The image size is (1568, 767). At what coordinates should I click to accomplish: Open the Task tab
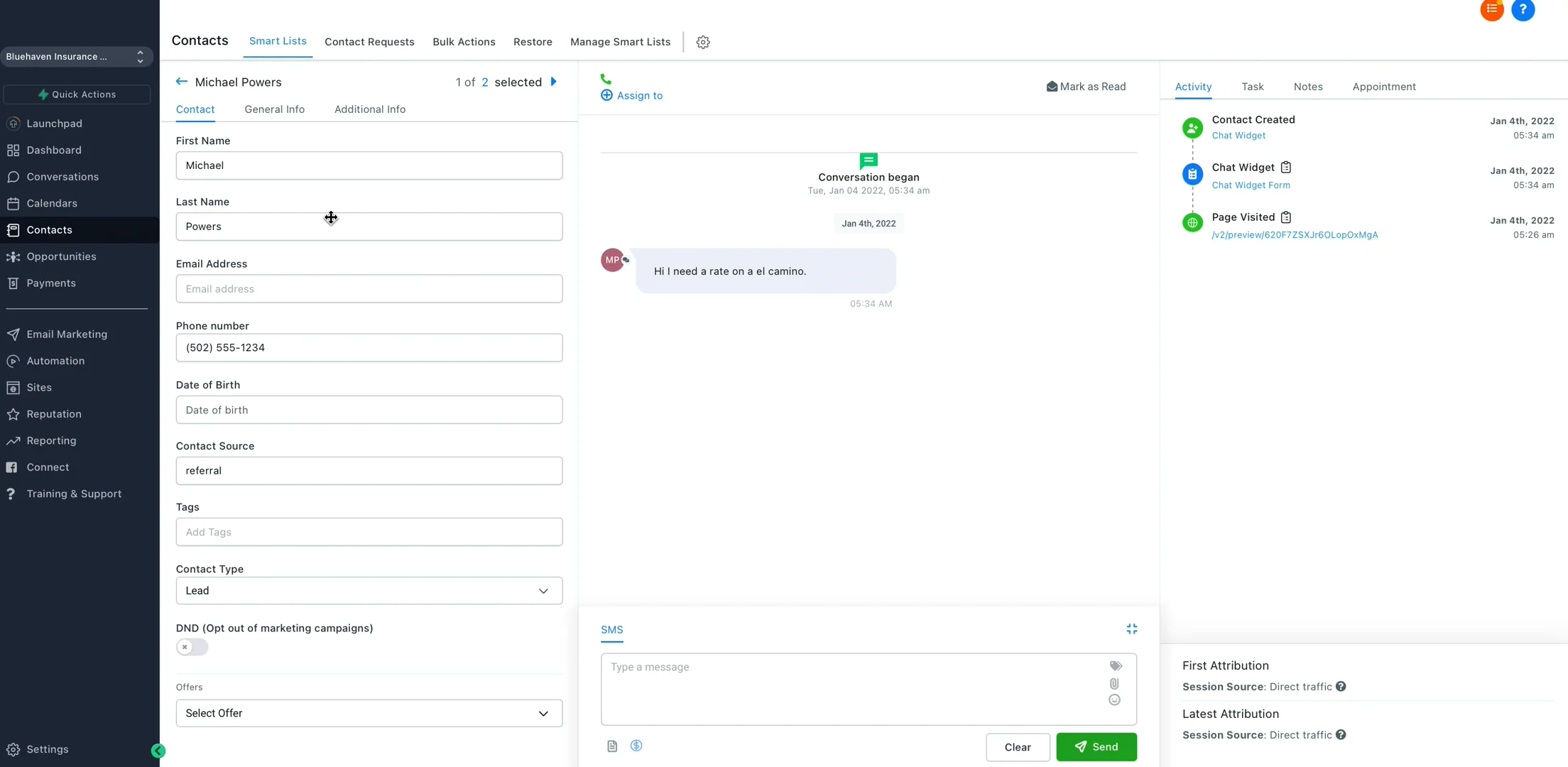pos(1253,87)
